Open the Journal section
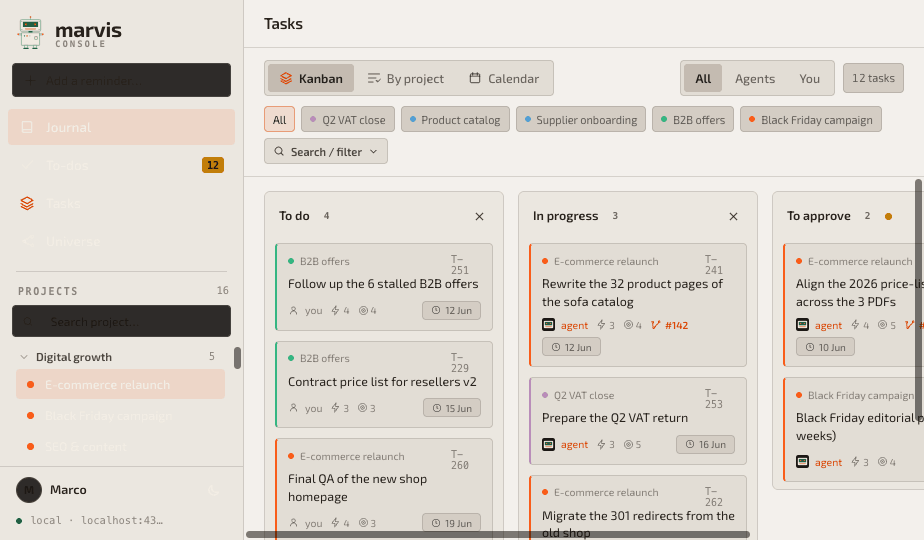Viewport: 924px width, 540px height. tap(121, 127)
